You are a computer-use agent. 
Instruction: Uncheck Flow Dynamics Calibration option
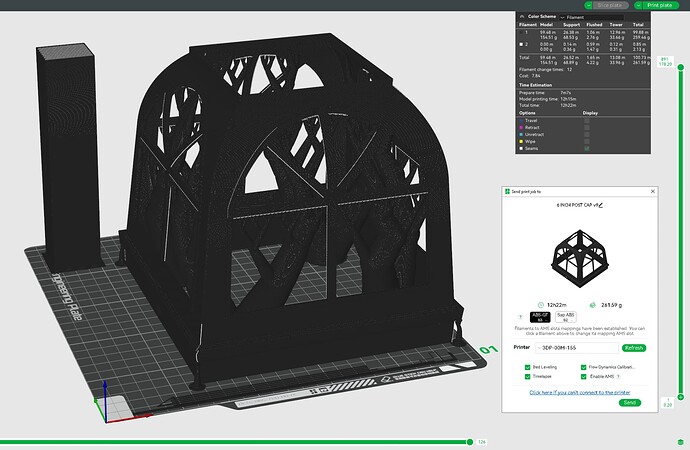coord(584,367)
